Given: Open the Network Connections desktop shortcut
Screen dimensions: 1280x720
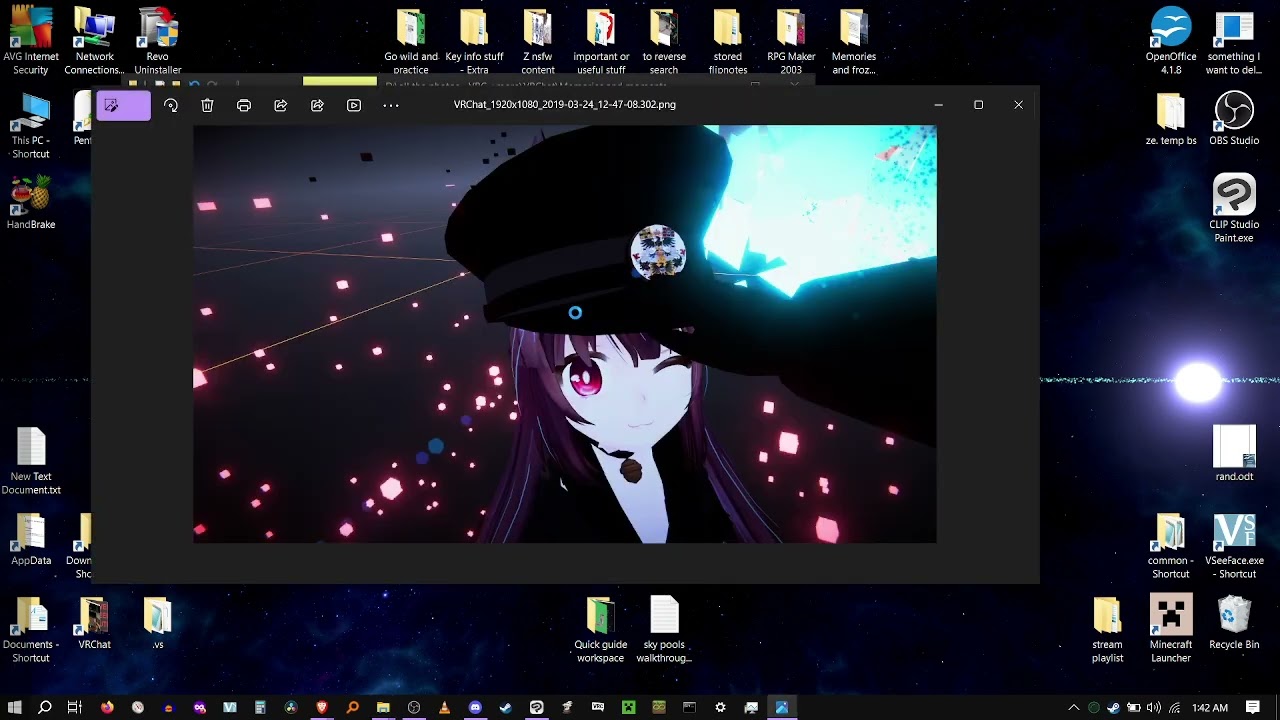Looking at the screenshot, I should [94, 42].
